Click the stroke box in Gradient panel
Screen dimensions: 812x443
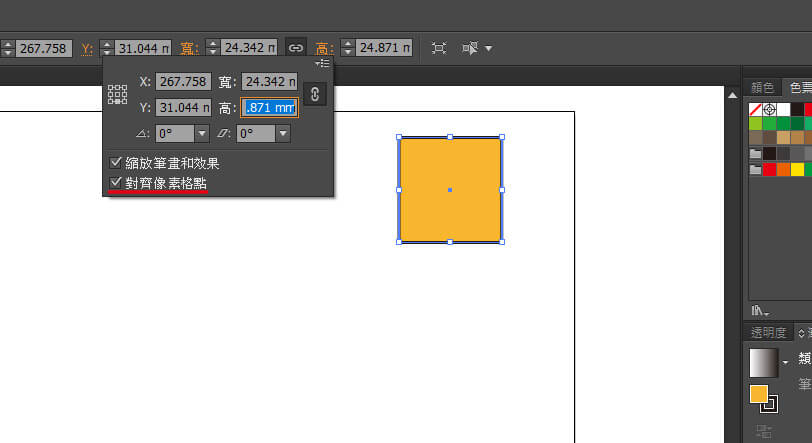tap(771, 405)
